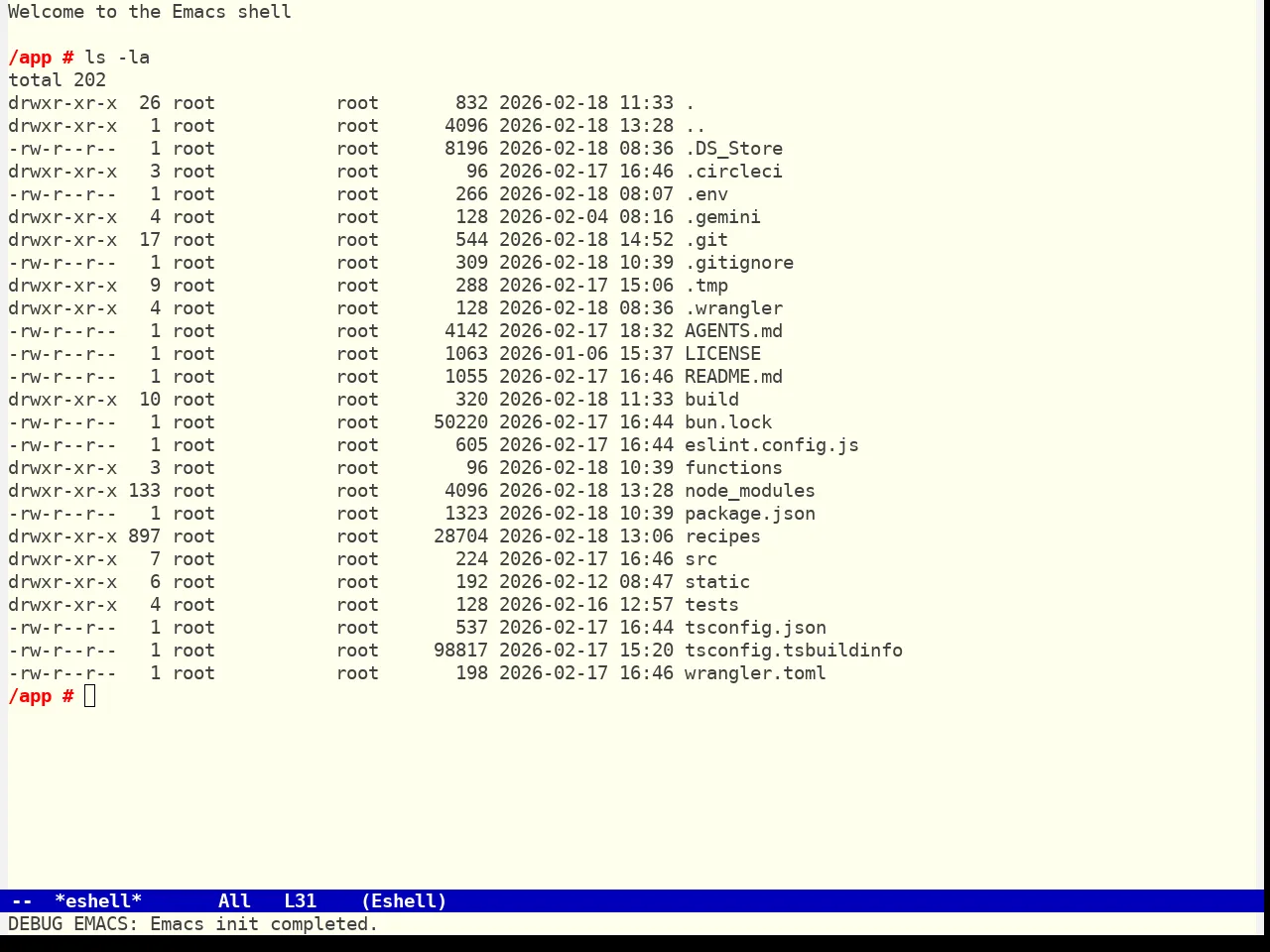
Task: Select the eslint.config.js file name
Action: click(x=772, y=445)
